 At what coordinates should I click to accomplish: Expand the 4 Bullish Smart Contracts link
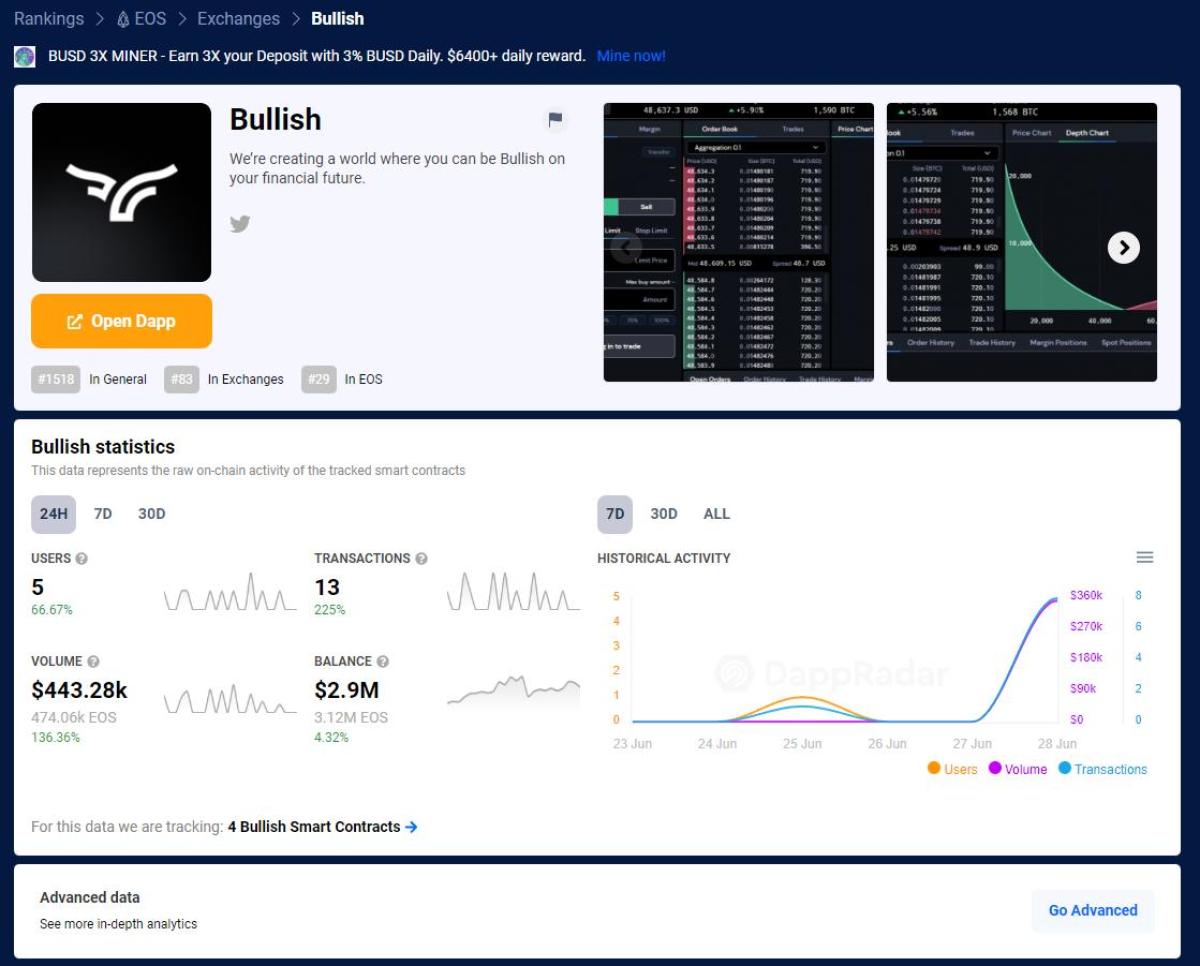[322, 827]
